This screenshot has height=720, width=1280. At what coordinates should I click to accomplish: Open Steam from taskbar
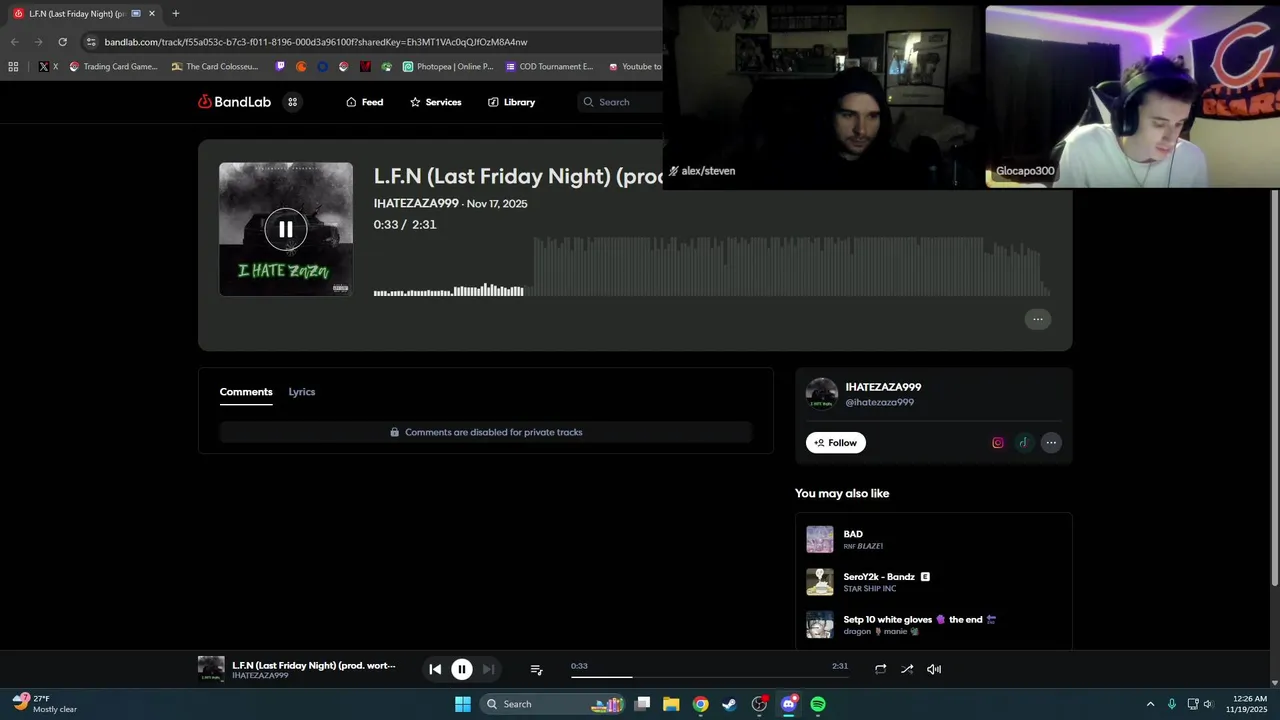tap(729, 704)
